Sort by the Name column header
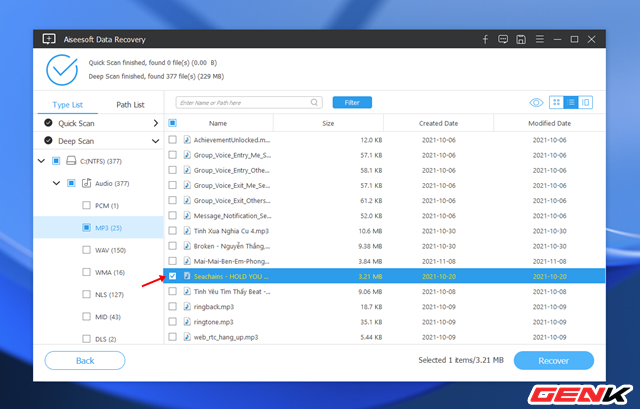This screenshot has height=409, width=640. pos(218,123)
